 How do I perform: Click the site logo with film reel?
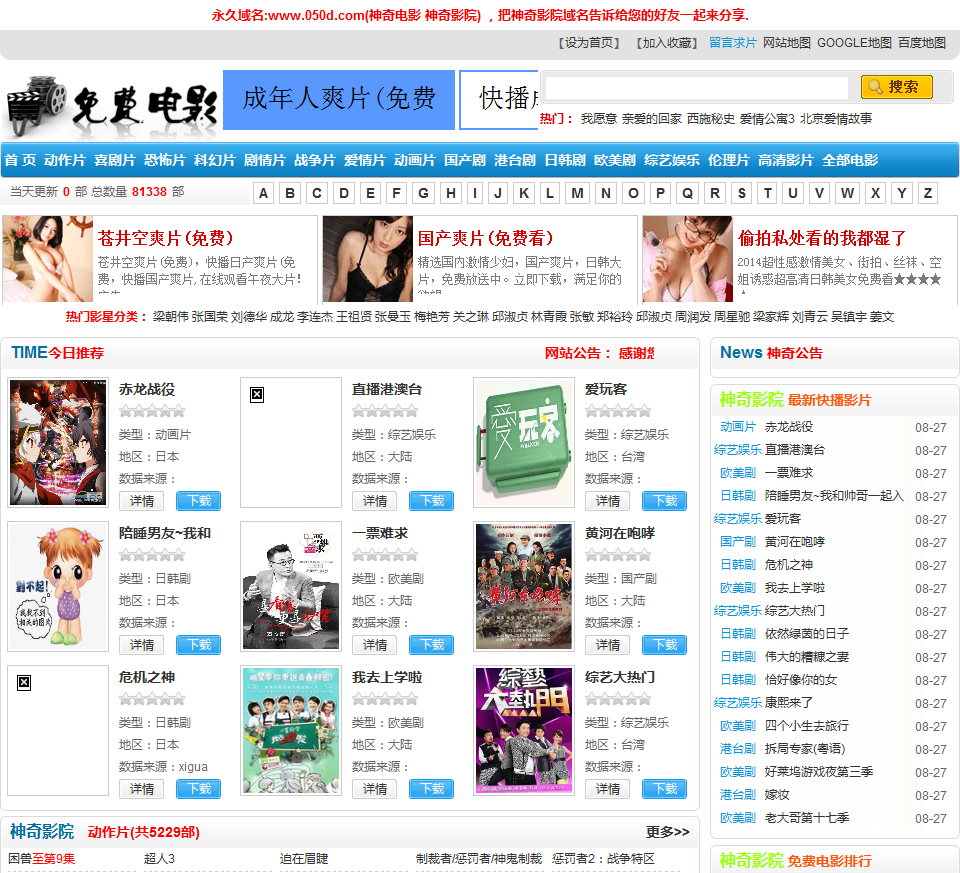point(112,107)
